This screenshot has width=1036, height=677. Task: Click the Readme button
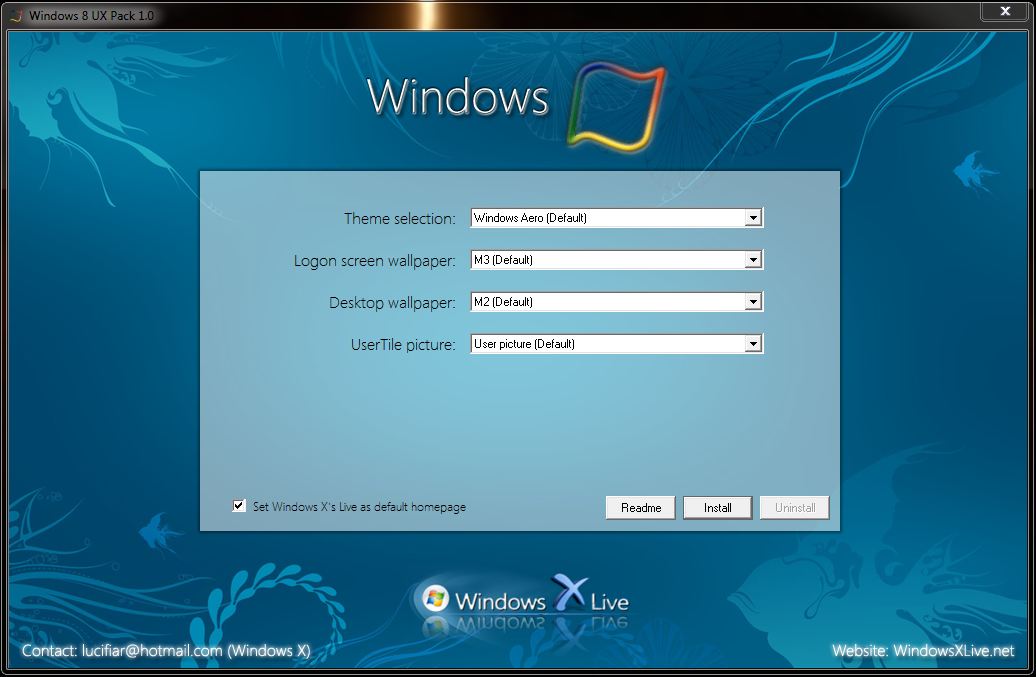pyautogui.click(x=640, y=507)
